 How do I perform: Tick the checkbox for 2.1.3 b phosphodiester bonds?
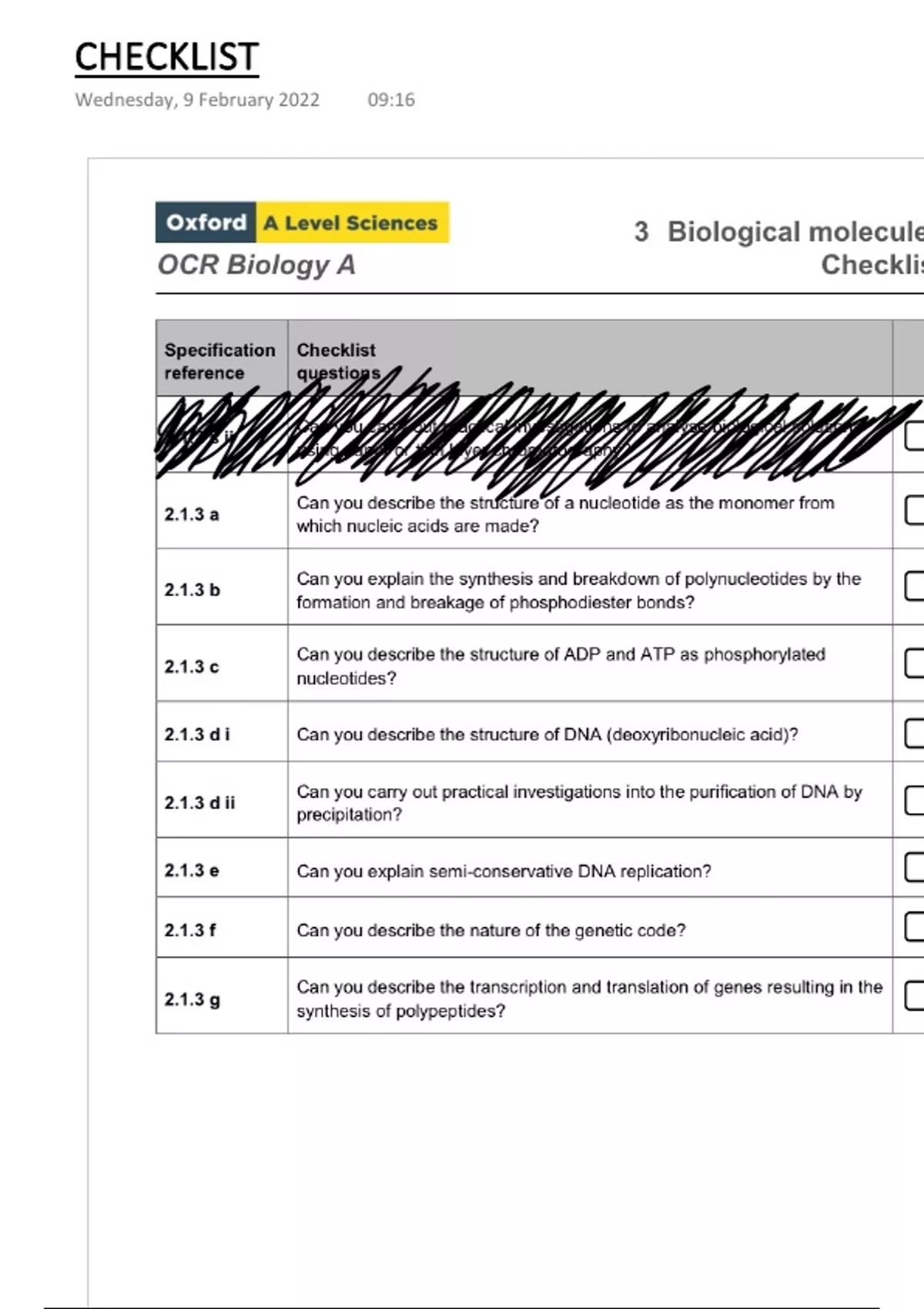pos(916,586)
